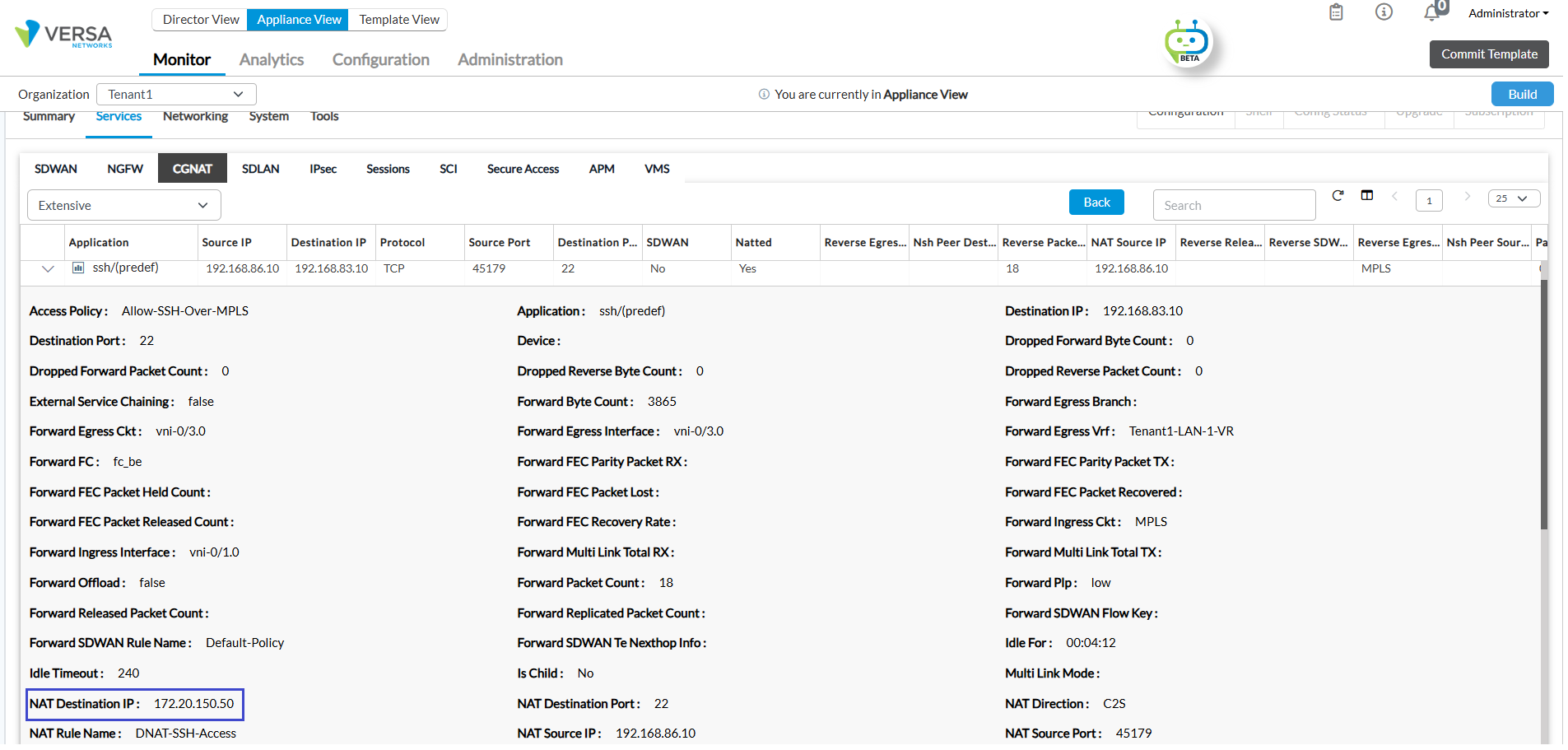Click Forward SDWAN Rule Name value Default-Policy
Screen dimensions: 1568x750
245,643
